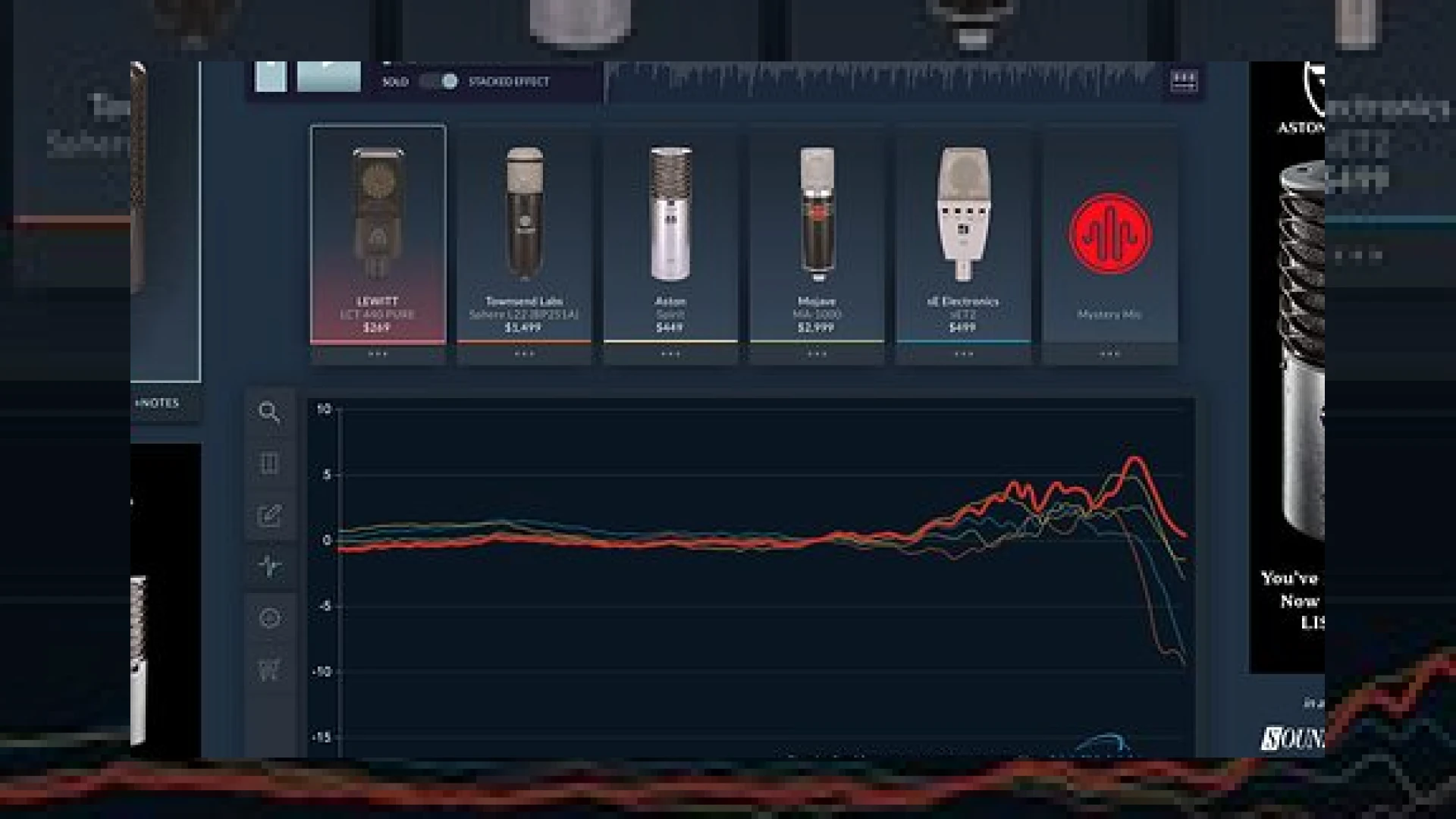Click the LEWITT brand name
The width and height of the screenshot is (1456, 819).
point(378,301)
